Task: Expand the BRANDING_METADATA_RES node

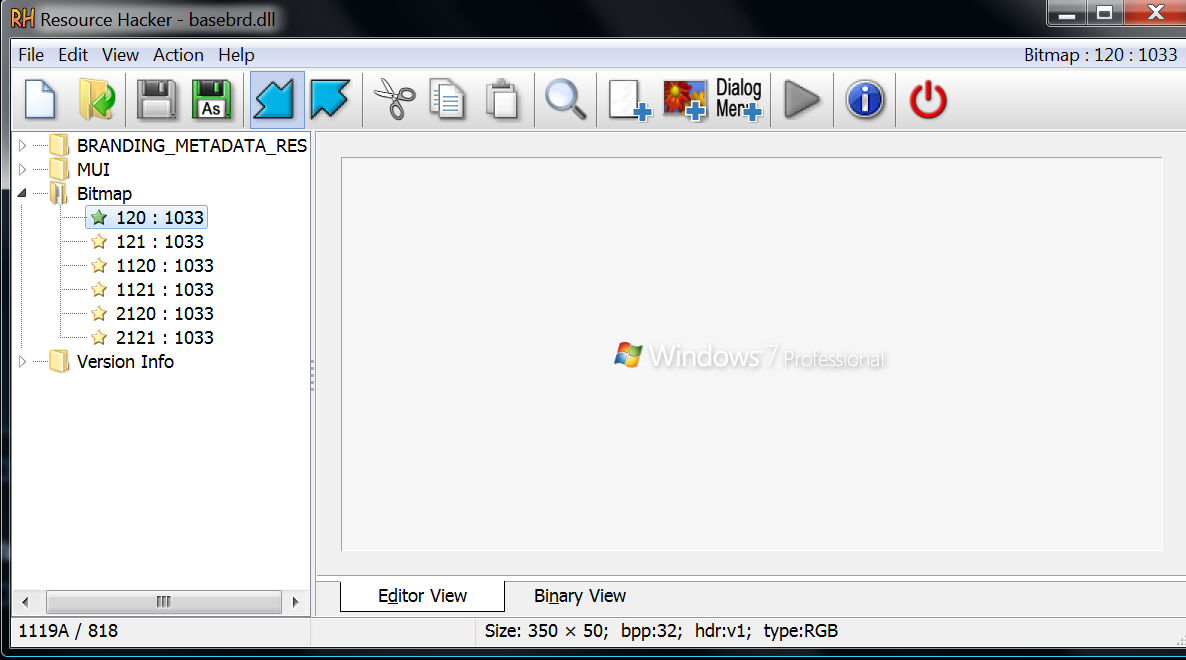Action: click(23, 145)
